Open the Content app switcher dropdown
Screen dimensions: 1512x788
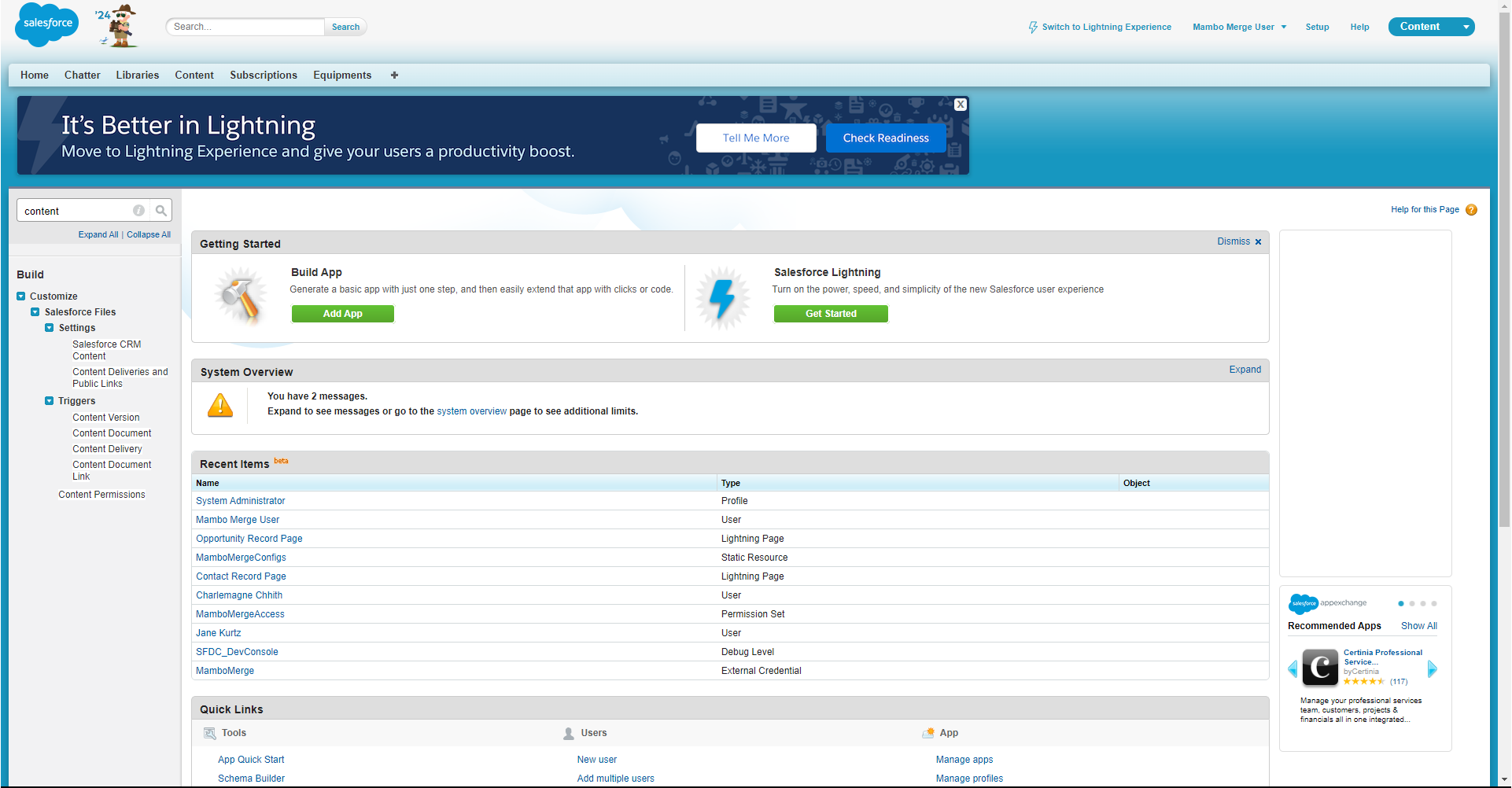1466,26
